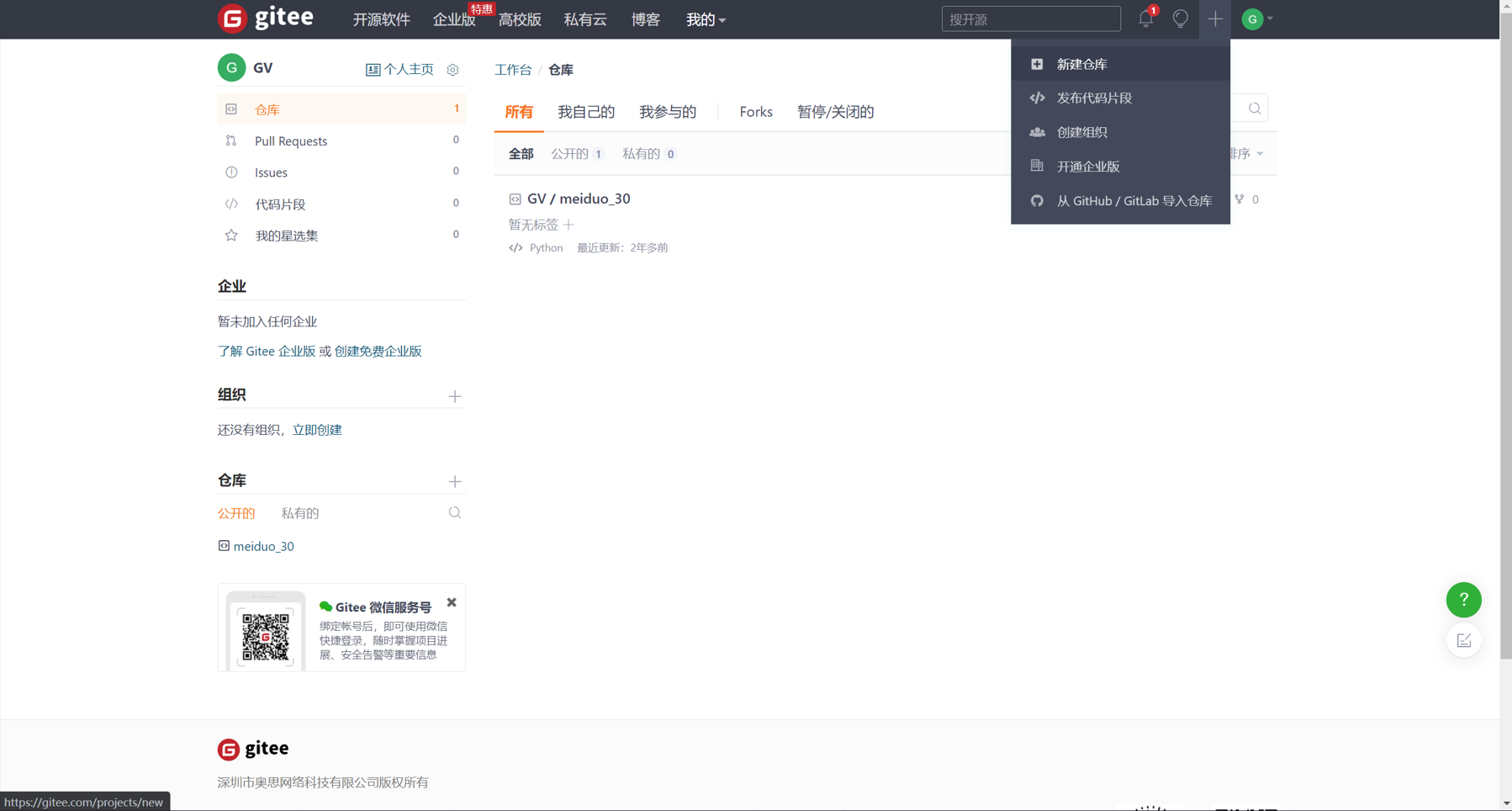Toggle the plus create menu icon
The image size is (1512, 811).
[1215, 19]
